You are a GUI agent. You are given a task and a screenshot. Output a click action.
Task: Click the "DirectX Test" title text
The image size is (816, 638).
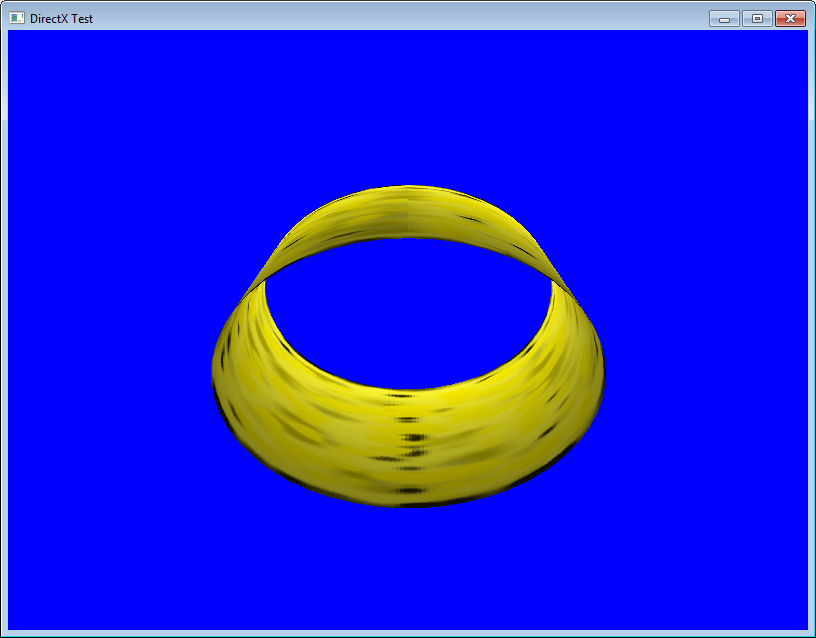62,18
